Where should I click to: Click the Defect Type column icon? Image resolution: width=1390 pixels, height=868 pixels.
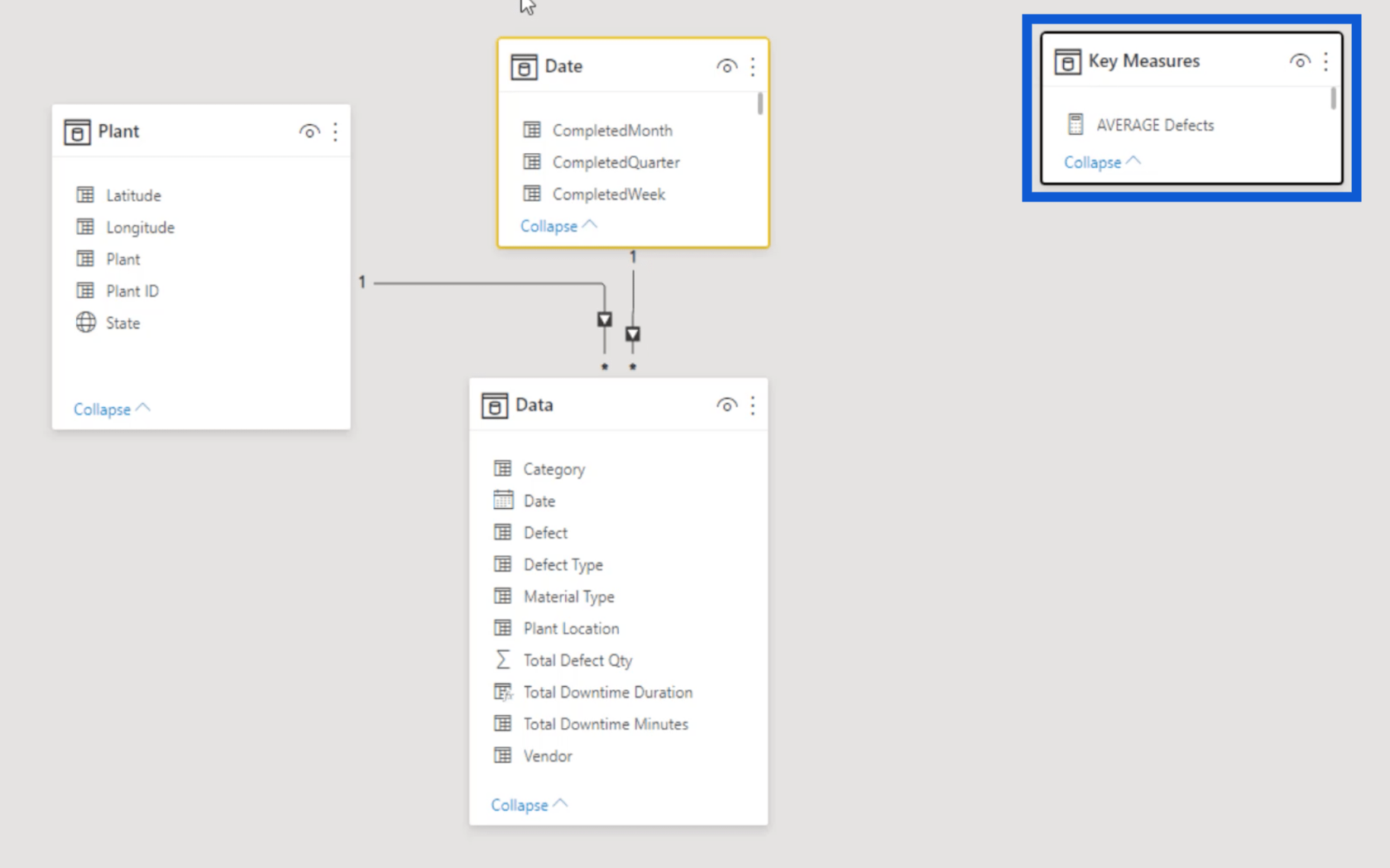click(503, 564)
